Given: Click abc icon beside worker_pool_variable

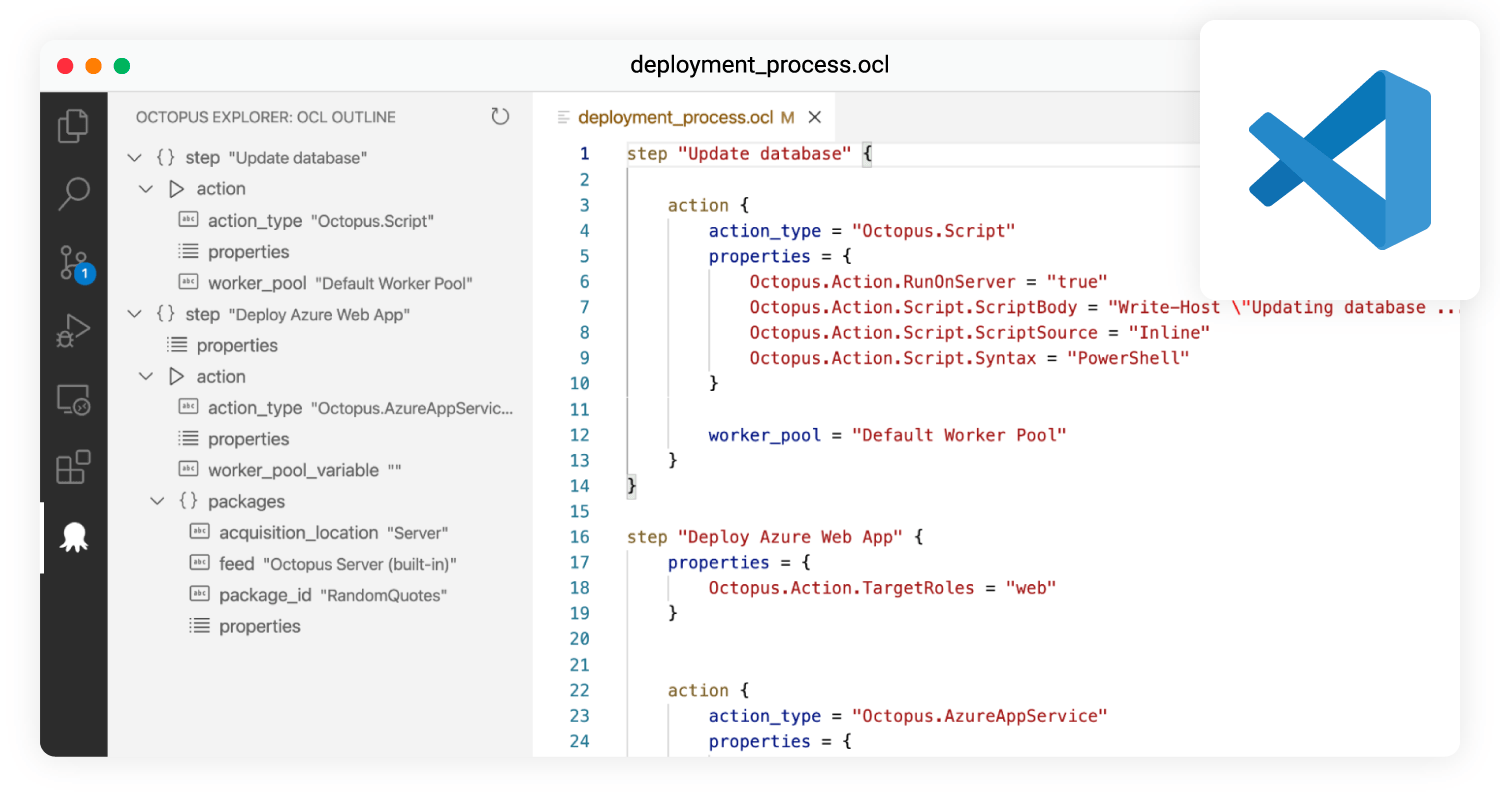Looking at the screenshot, I should click(x=188, y=470).
